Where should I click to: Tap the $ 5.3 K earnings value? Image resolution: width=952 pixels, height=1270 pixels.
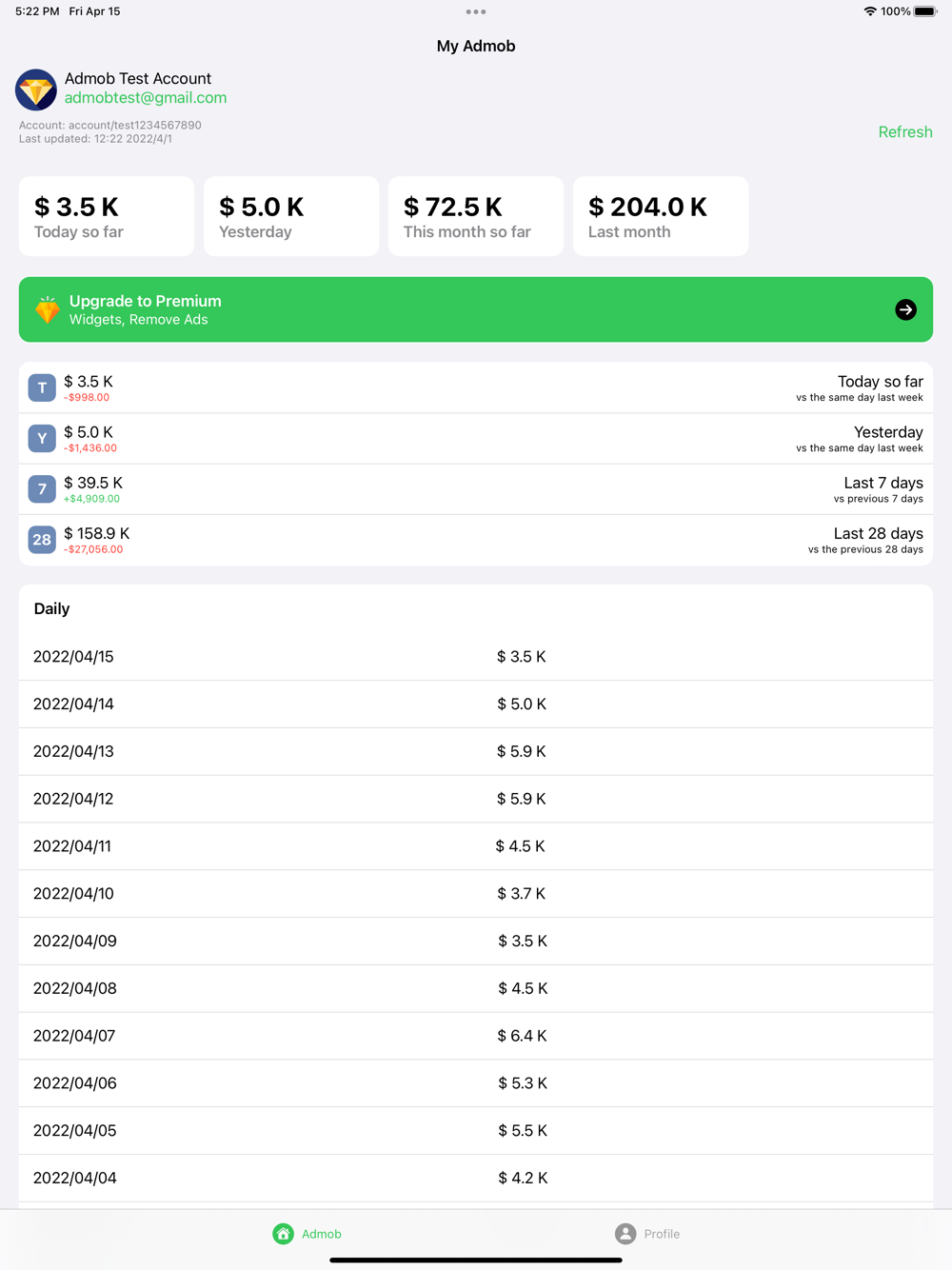523,1083
